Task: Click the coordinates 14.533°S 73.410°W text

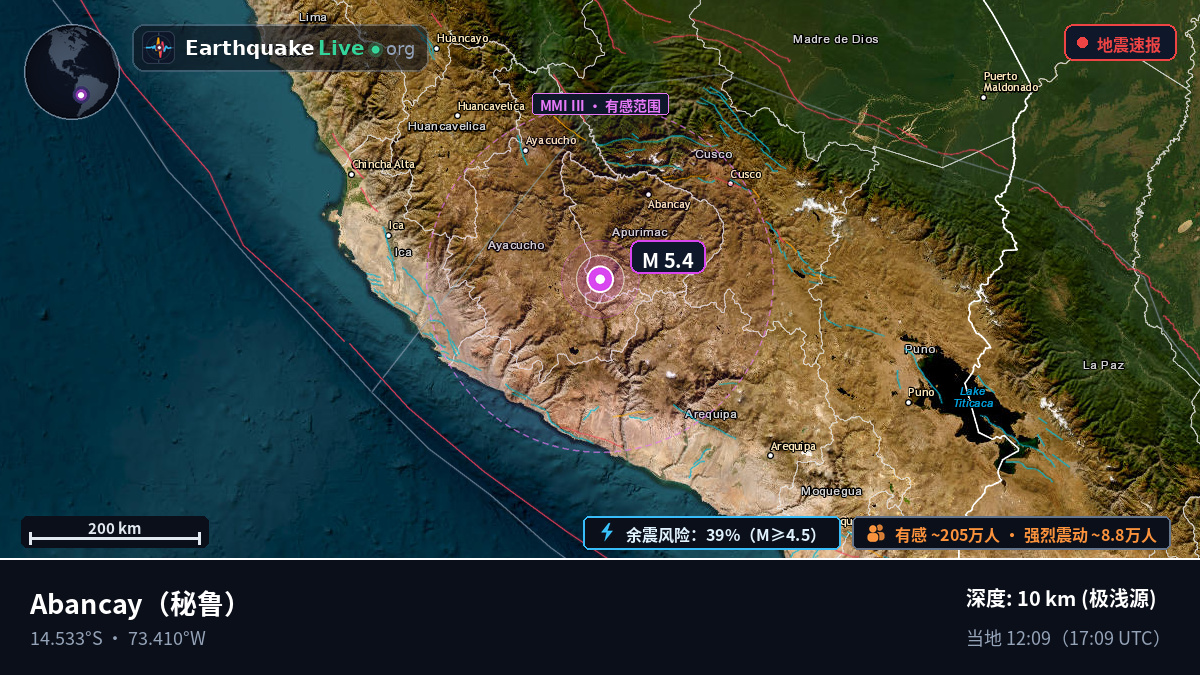Action: (118, 638)
